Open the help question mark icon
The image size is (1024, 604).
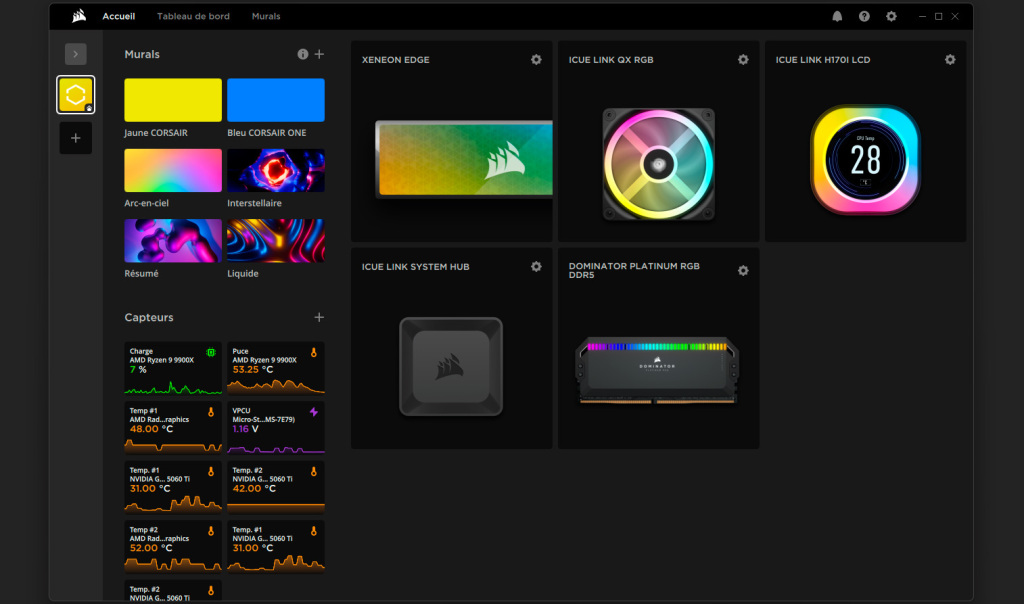coord(864,17)
